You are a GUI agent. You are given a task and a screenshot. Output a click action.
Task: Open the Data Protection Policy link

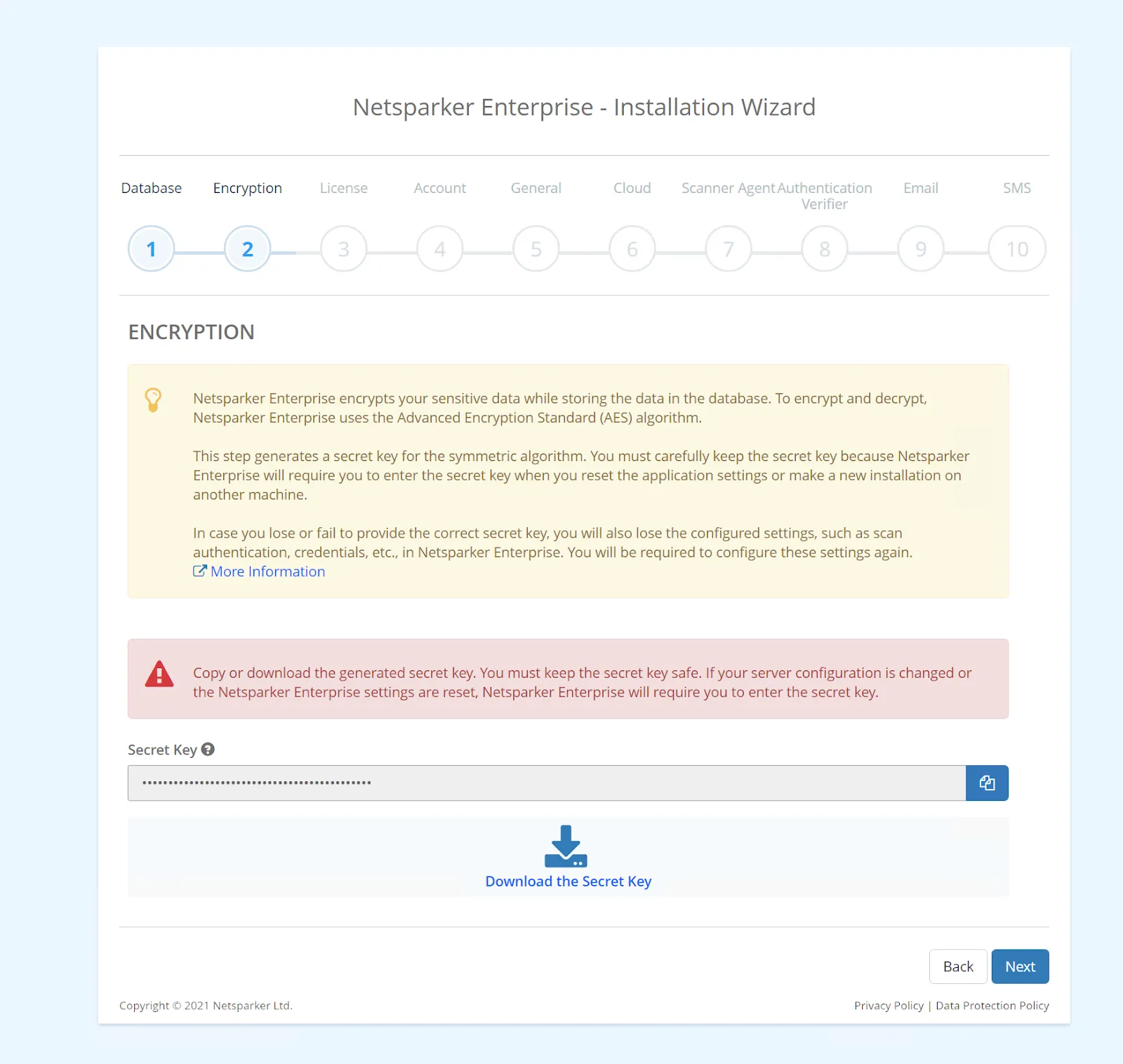coord(992,1006)
